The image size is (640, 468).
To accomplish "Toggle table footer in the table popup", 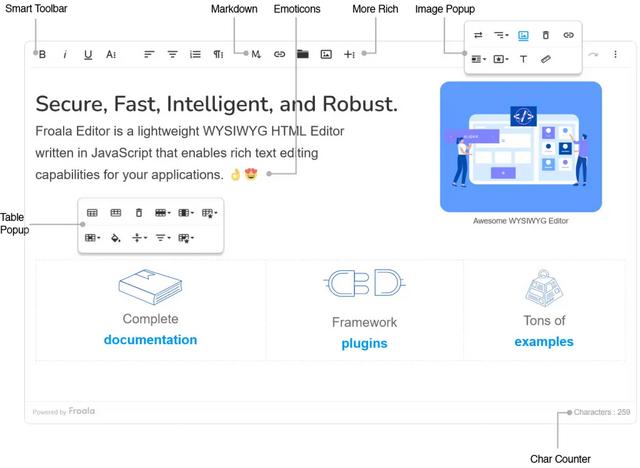I will (x=116, y=213).
